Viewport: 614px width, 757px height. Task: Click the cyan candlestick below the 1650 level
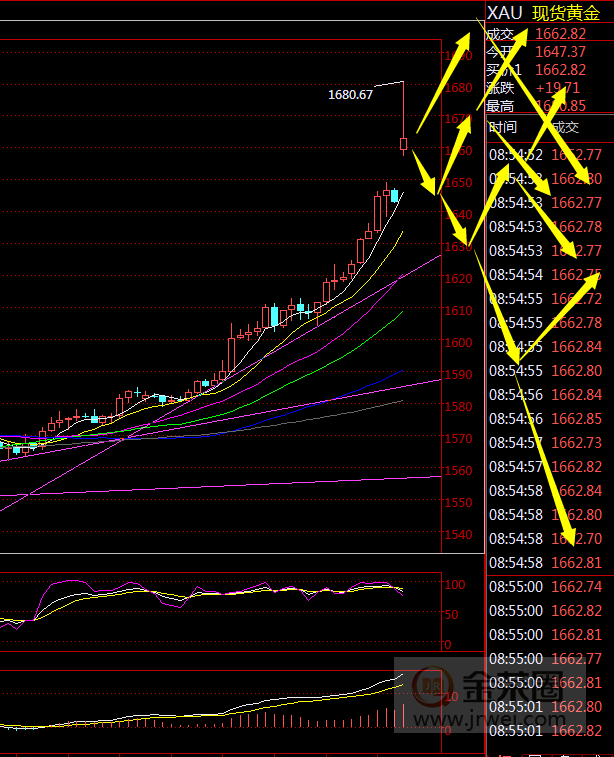tap(394, 195)
